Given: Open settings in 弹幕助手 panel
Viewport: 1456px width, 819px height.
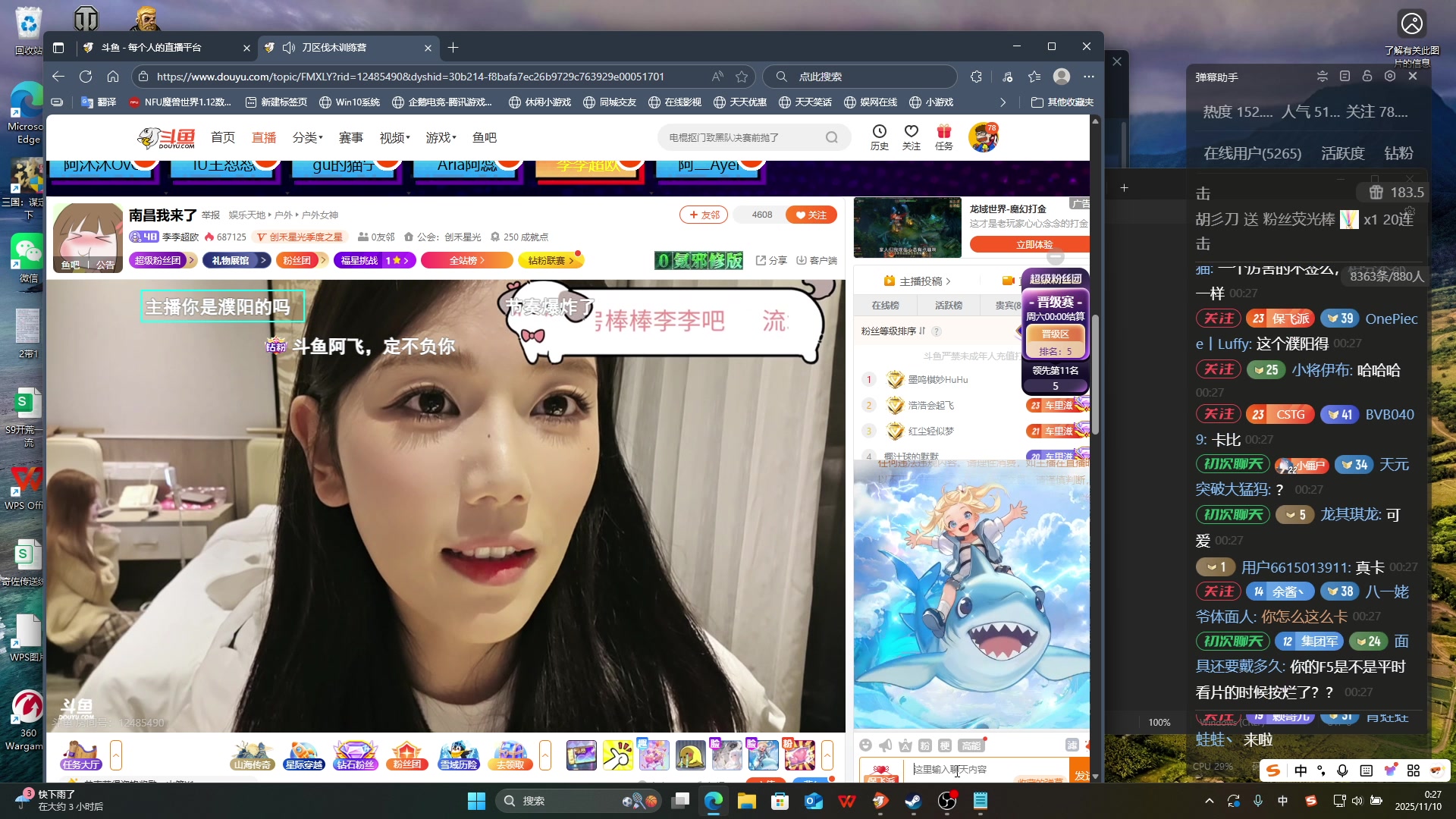Looking at the screenshot, I should (1389, 77).
